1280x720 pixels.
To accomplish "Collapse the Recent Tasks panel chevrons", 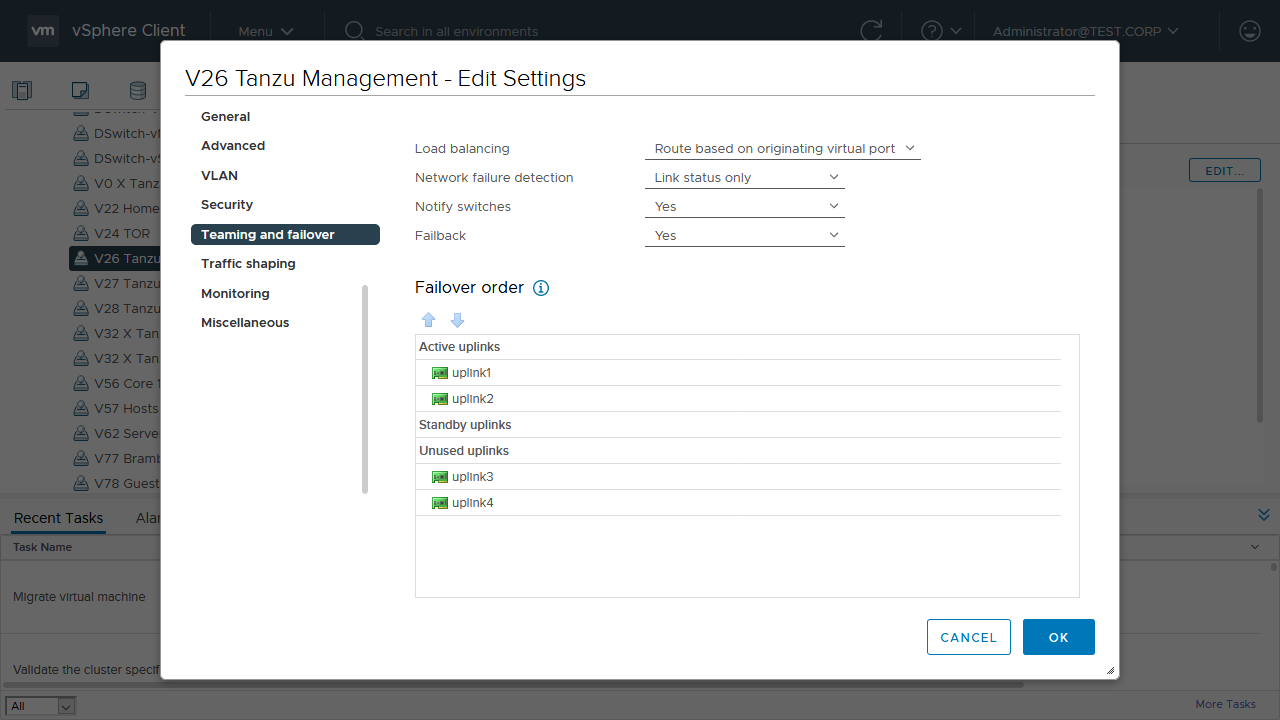I will [1264, 514].
